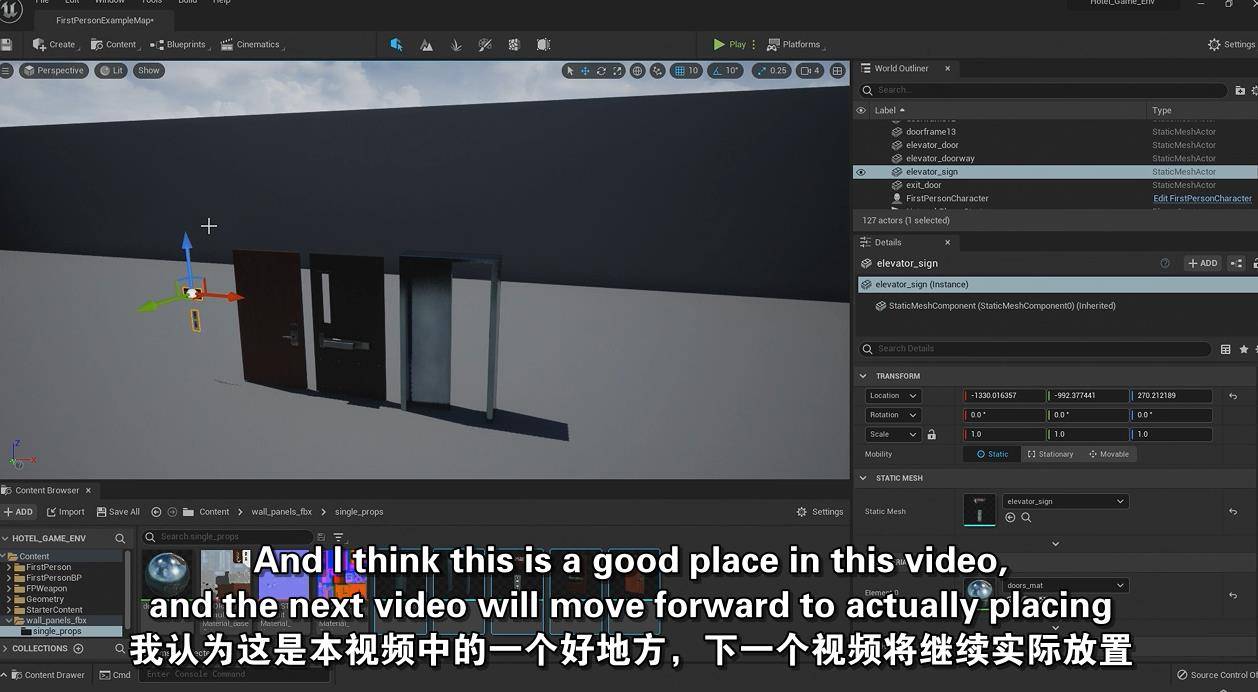Collapse the TRANSFORM section
The width and height of the screenshot is (1258, 692).
click(x=863, y=376)
